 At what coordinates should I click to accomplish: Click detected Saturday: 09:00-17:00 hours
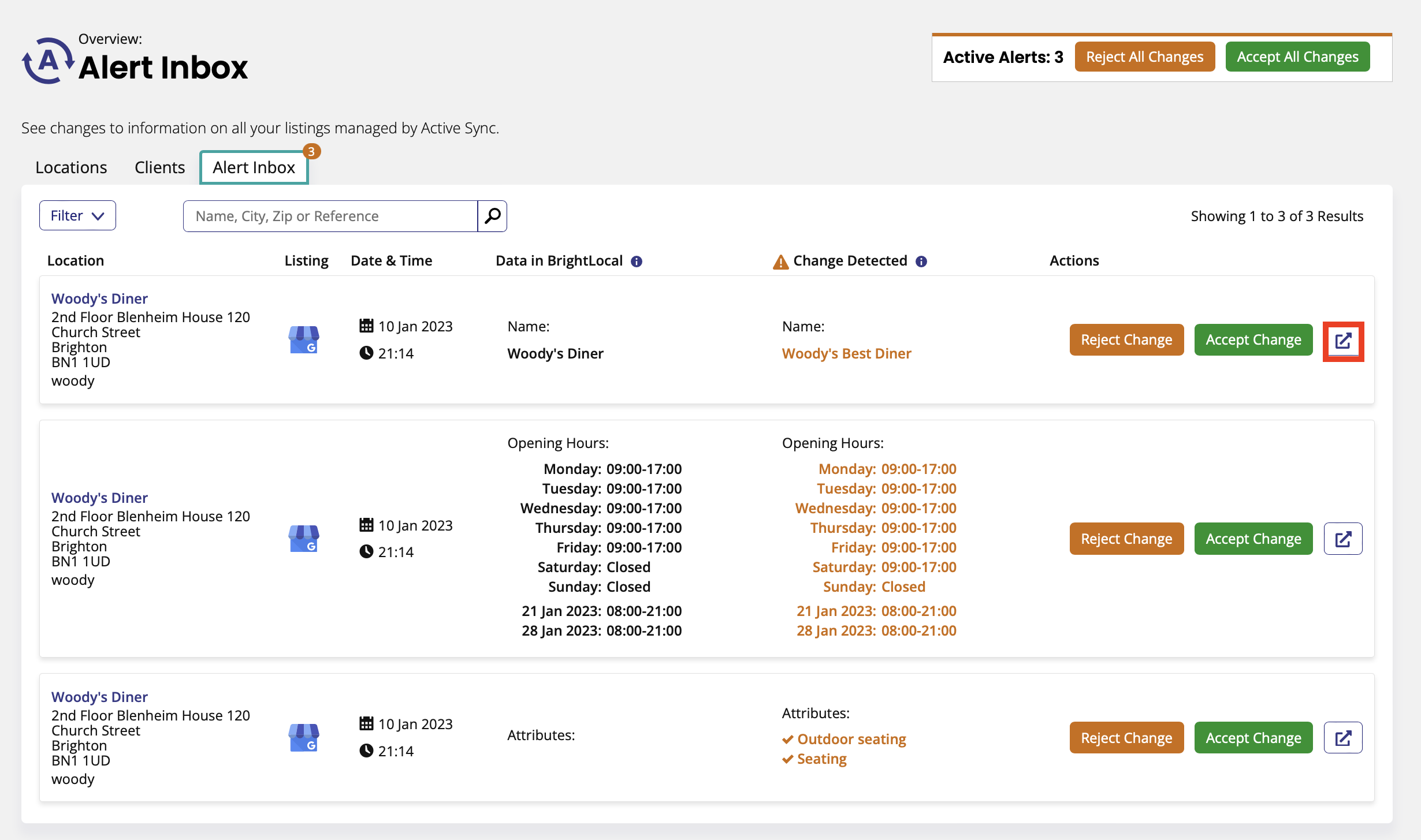point(884,567)
